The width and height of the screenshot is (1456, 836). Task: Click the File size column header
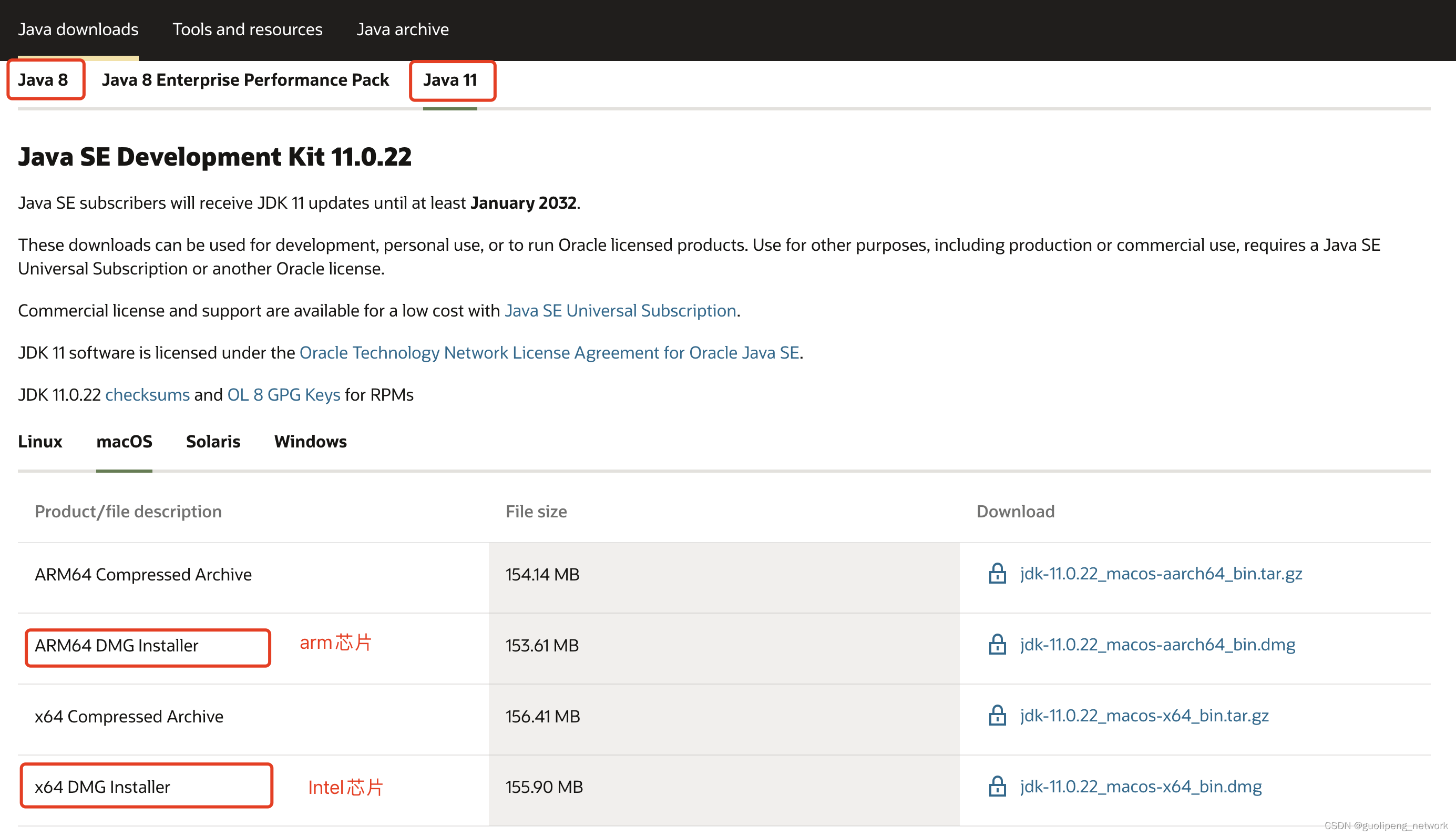coord(536,511)
